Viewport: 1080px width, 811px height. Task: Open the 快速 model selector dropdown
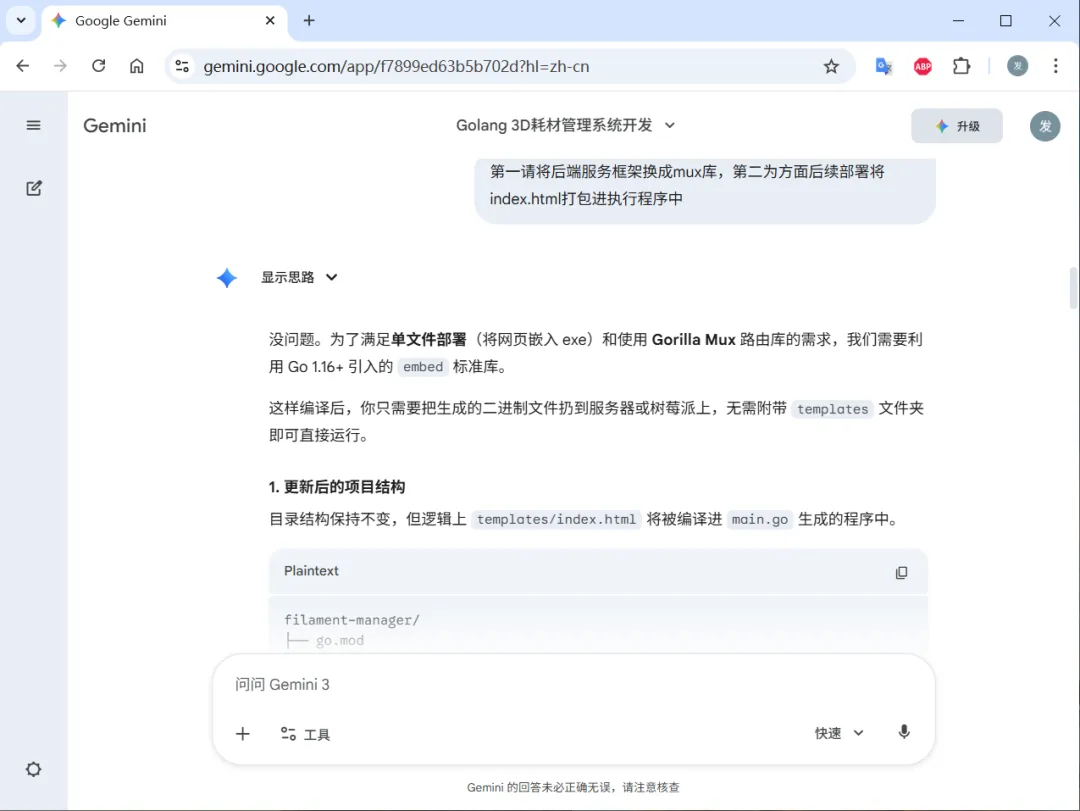point(839,733)
